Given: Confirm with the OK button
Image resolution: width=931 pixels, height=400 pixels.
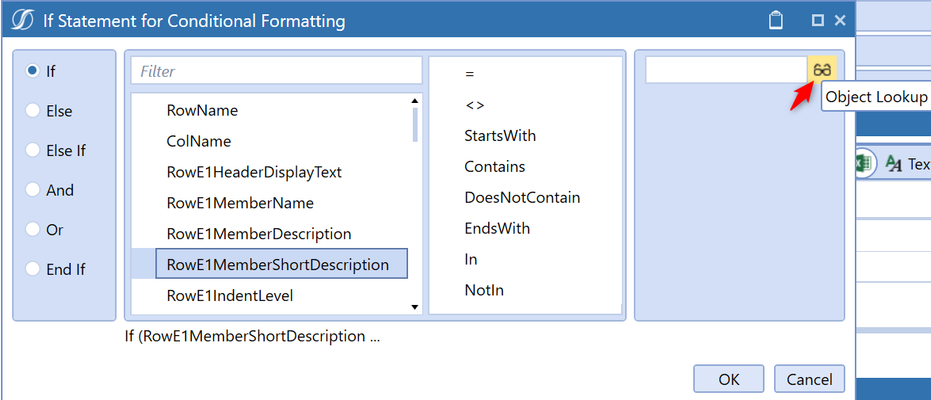Looking at the screenshot, I should [729, 379].
